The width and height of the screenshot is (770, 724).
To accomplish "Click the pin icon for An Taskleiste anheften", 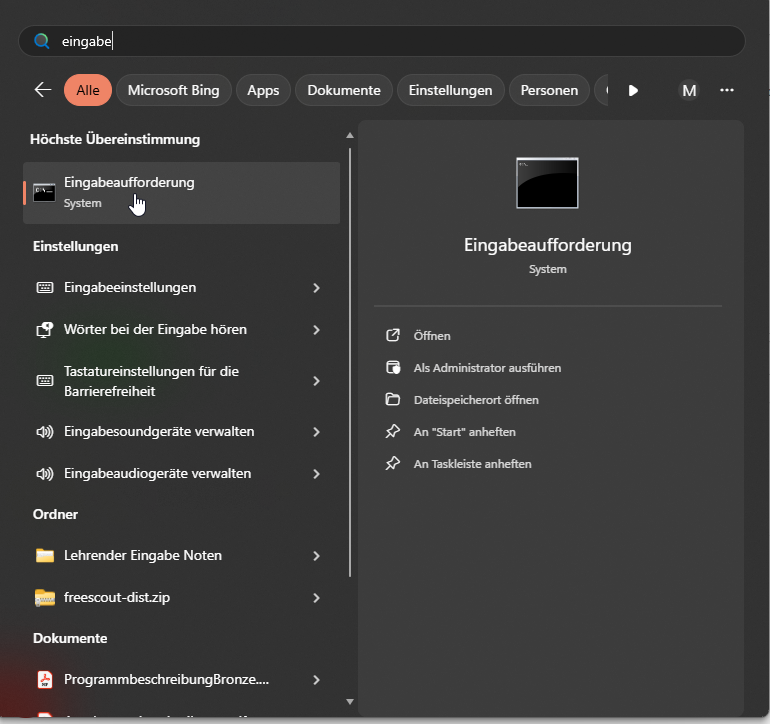I will coord(393,464).
